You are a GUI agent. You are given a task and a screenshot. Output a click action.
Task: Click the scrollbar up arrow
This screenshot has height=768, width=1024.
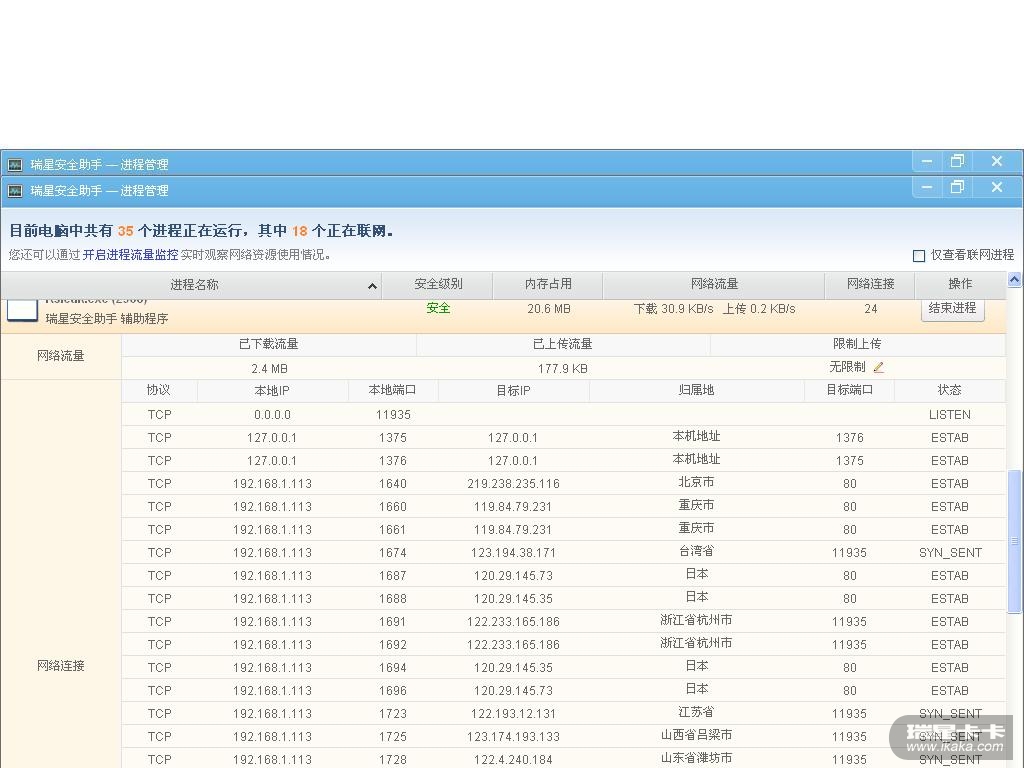point(1014,280)
